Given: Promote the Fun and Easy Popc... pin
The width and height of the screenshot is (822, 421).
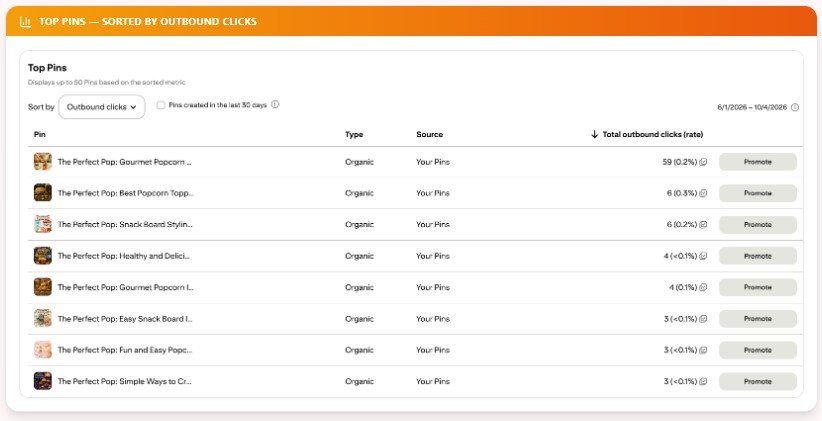Looking at the screenshot, I should [x=758, y=350].
